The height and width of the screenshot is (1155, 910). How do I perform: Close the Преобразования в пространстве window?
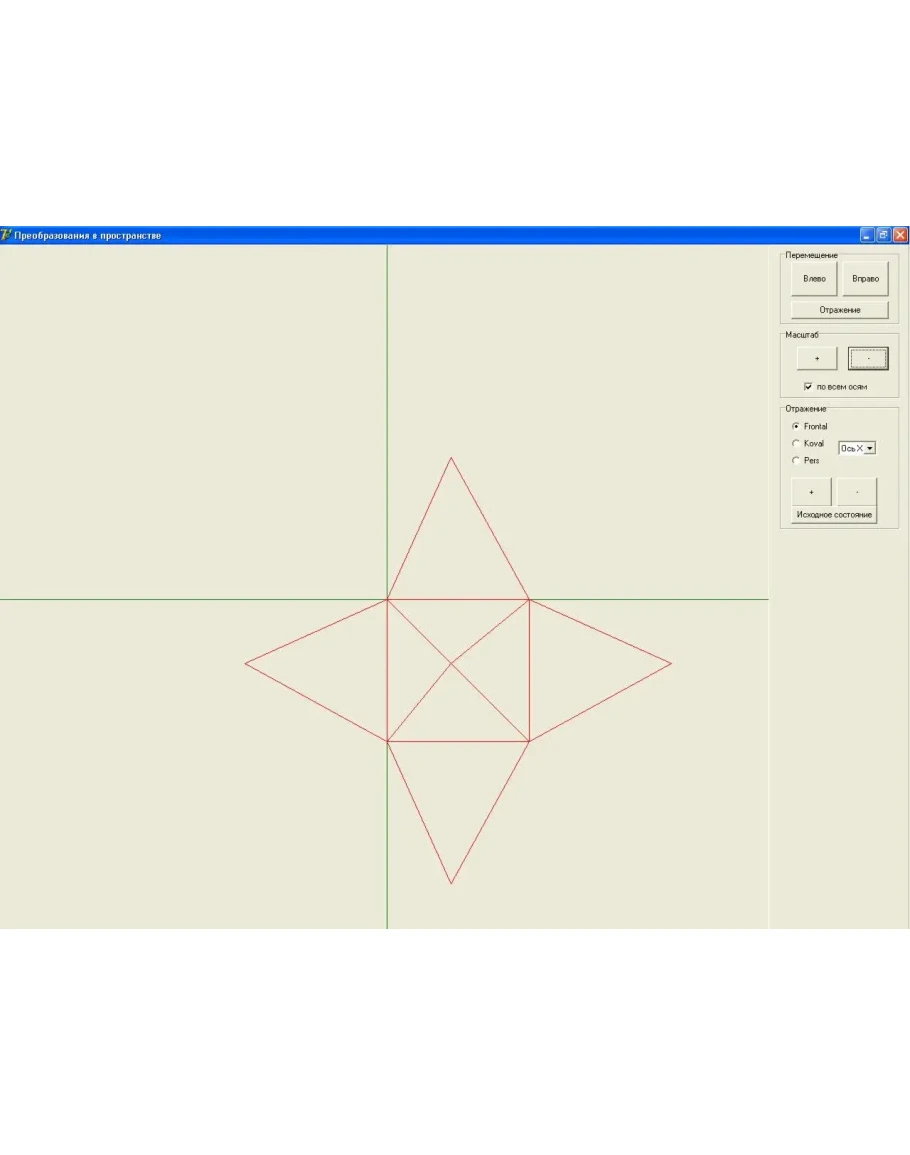(x=900, y=235)
